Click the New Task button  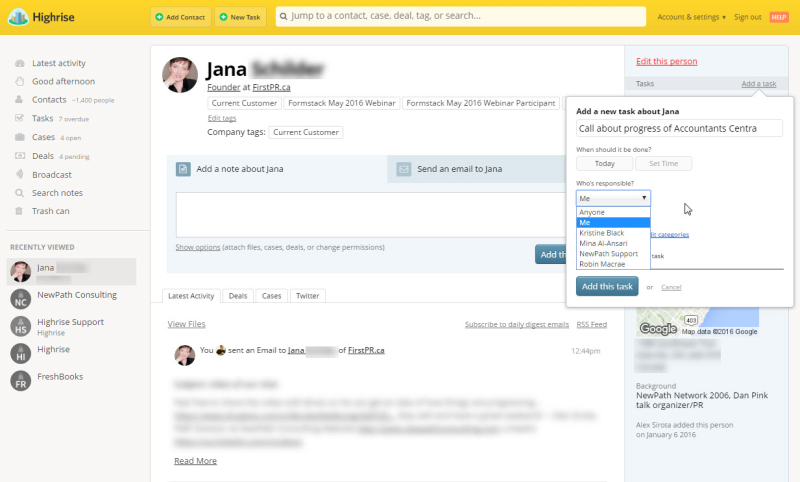(x=240, y=17)
